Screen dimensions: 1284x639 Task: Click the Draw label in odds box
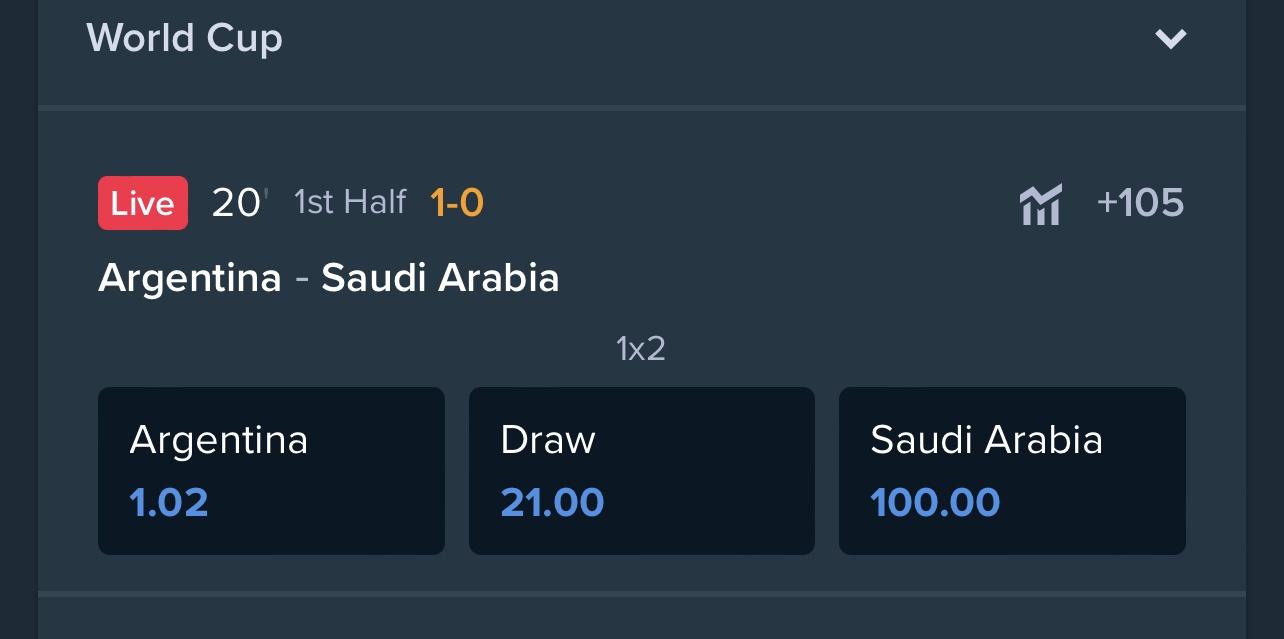[548, 440]
